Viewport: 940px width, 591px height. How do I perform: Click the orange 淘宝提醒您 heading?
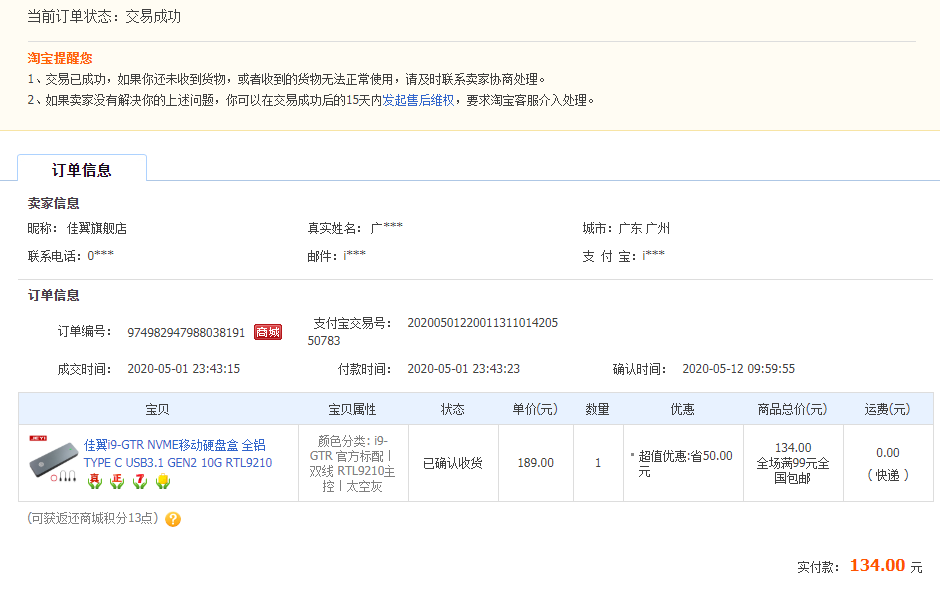click(x=60, y=58)
